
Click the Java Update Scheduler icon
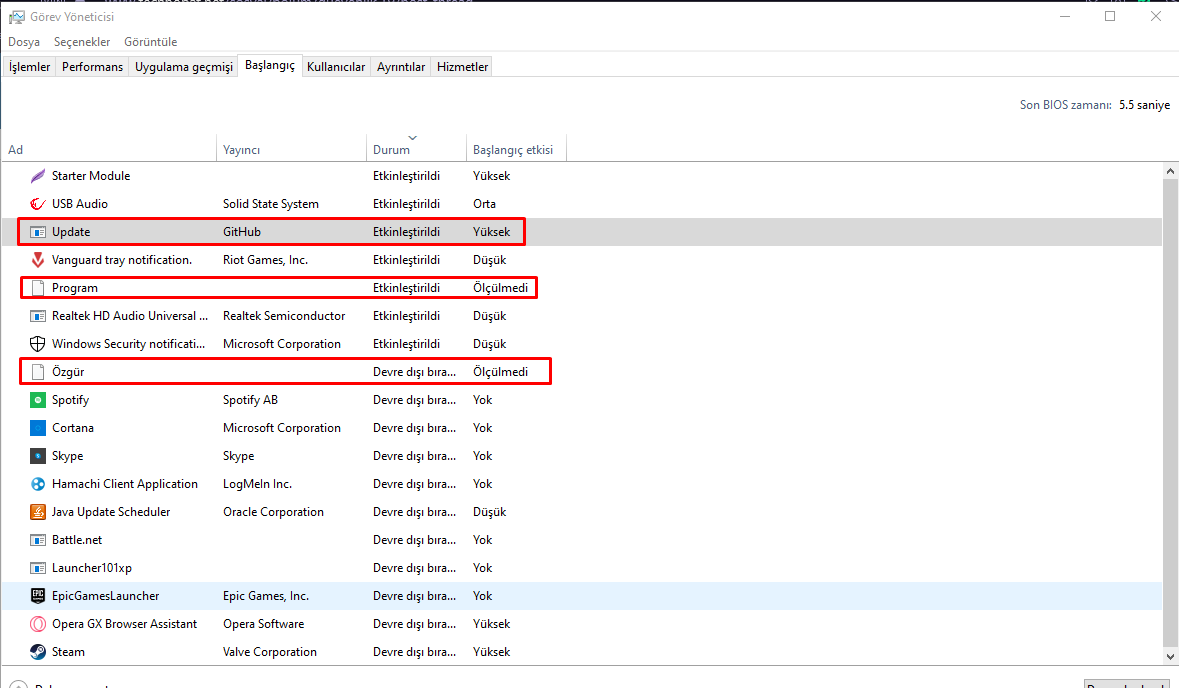(38, 512)
